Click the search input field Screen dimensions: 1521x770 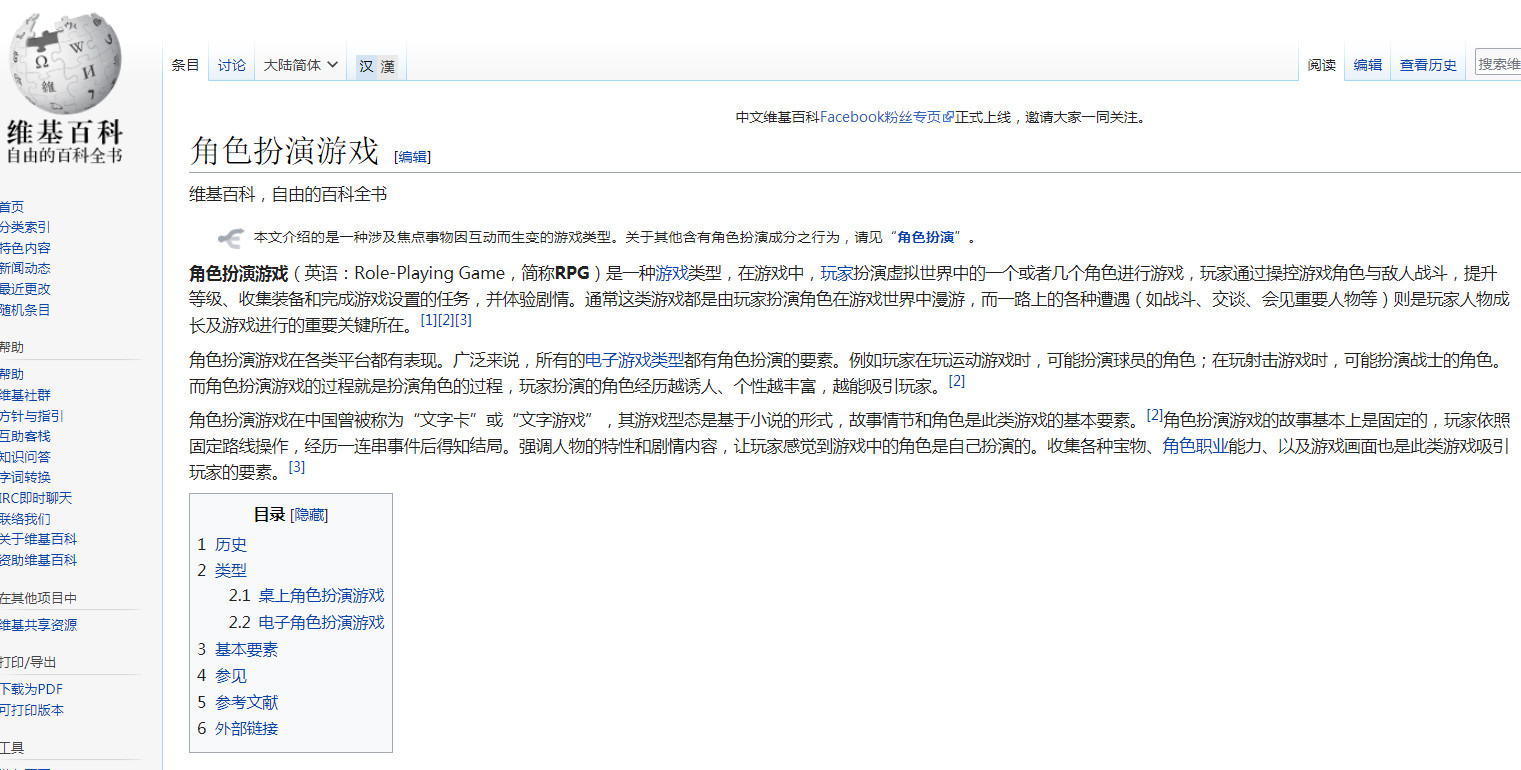pos(1499,64)
